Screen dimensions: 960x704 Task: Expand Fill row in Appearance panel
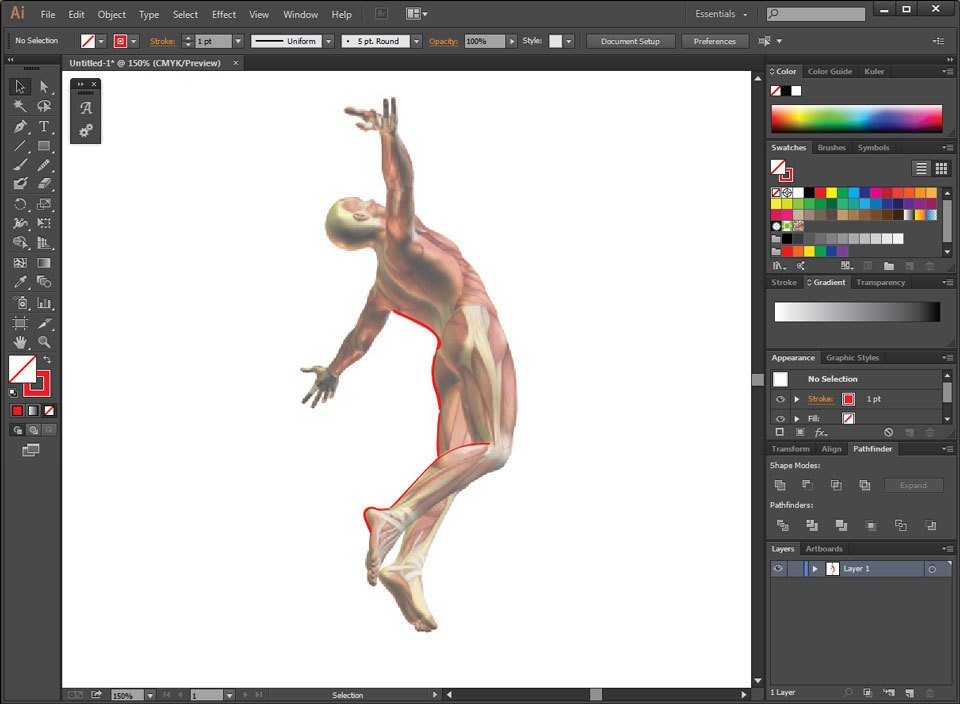[x=797, y=419]
